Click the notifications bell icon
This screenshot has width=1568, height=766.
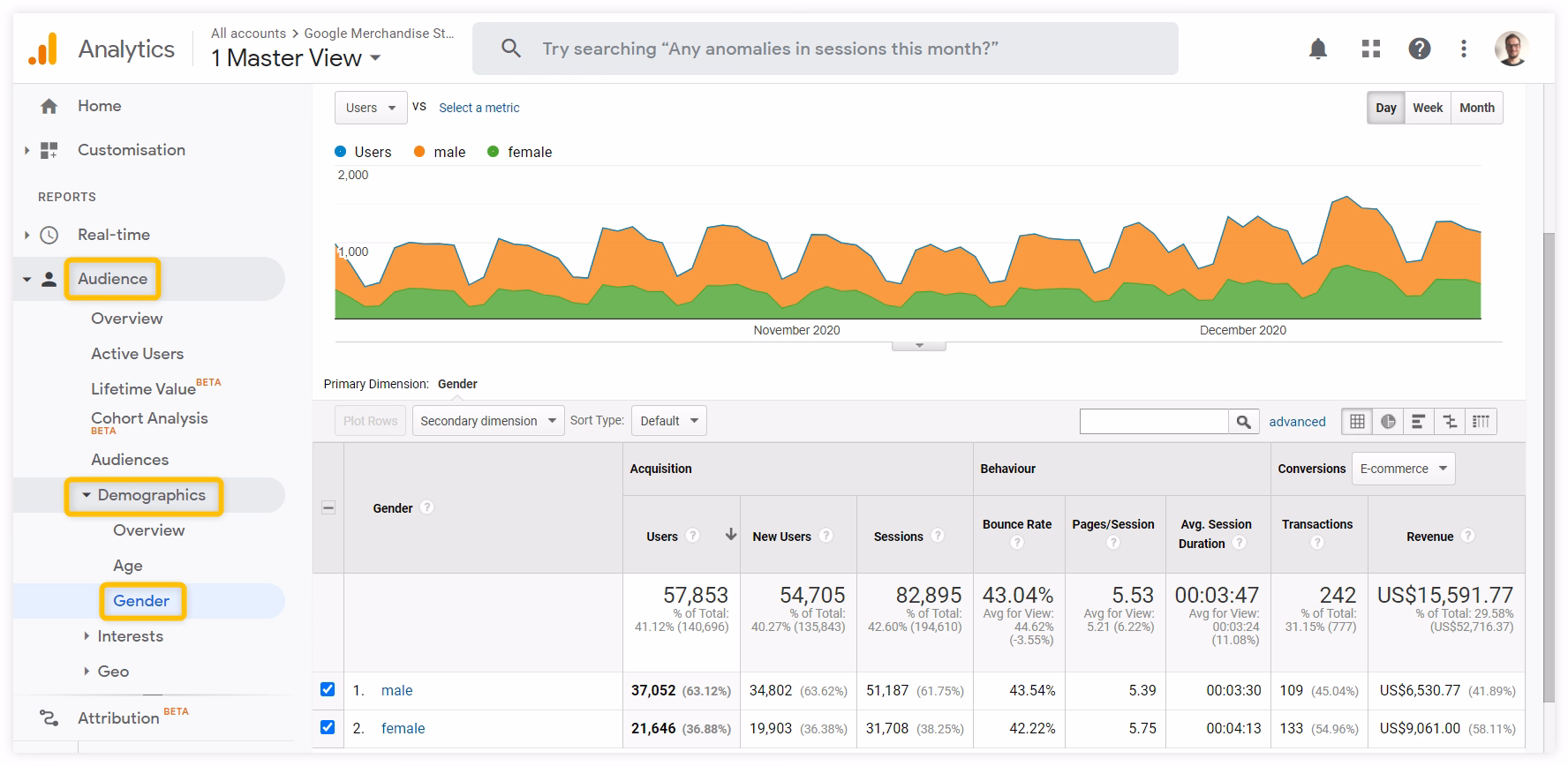coord(1317,49)
